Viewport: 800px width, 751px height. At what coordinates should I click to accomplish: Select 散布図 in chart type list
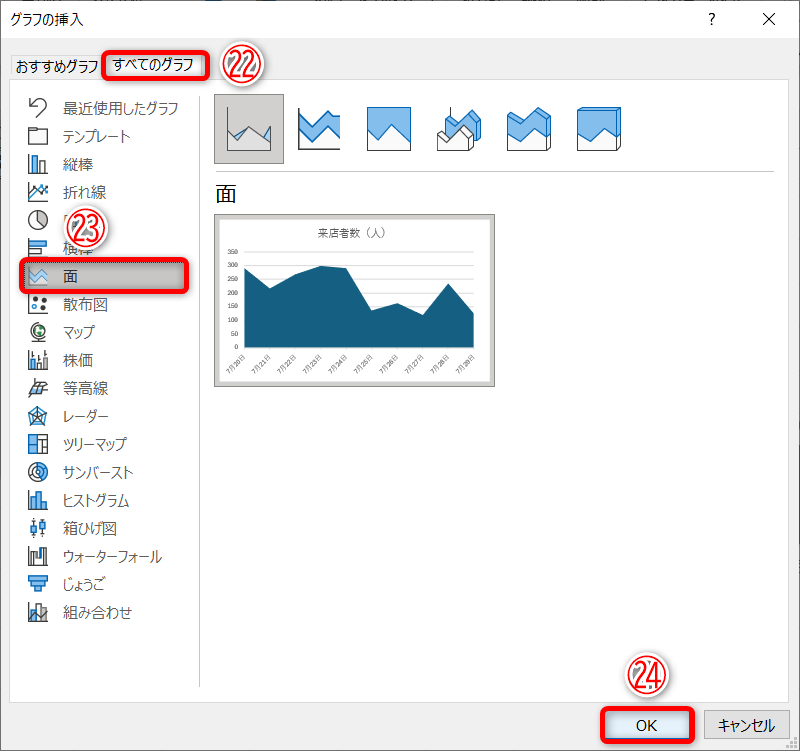[85, 305]
